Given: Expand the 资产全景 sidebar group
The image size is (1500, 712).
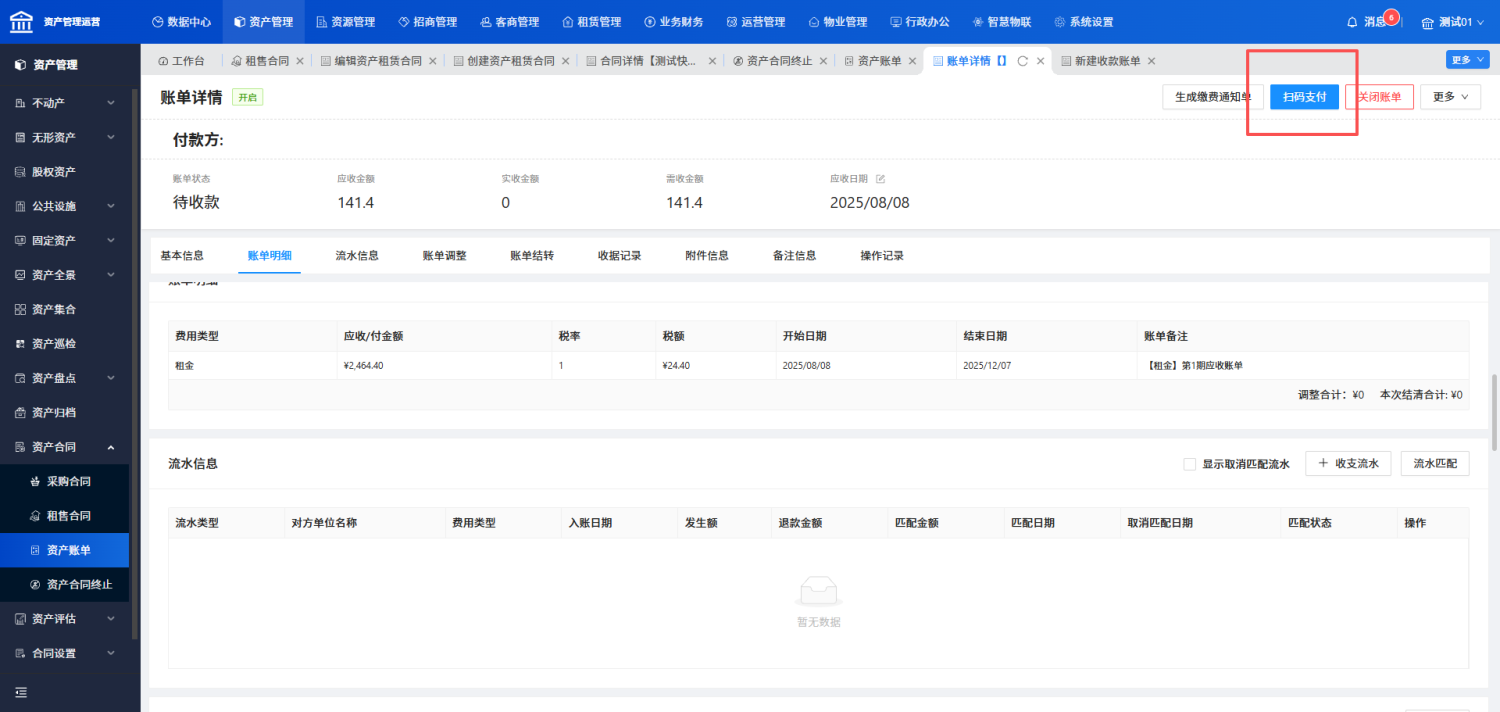Looking at the screenshot, I should click(65, 274).
